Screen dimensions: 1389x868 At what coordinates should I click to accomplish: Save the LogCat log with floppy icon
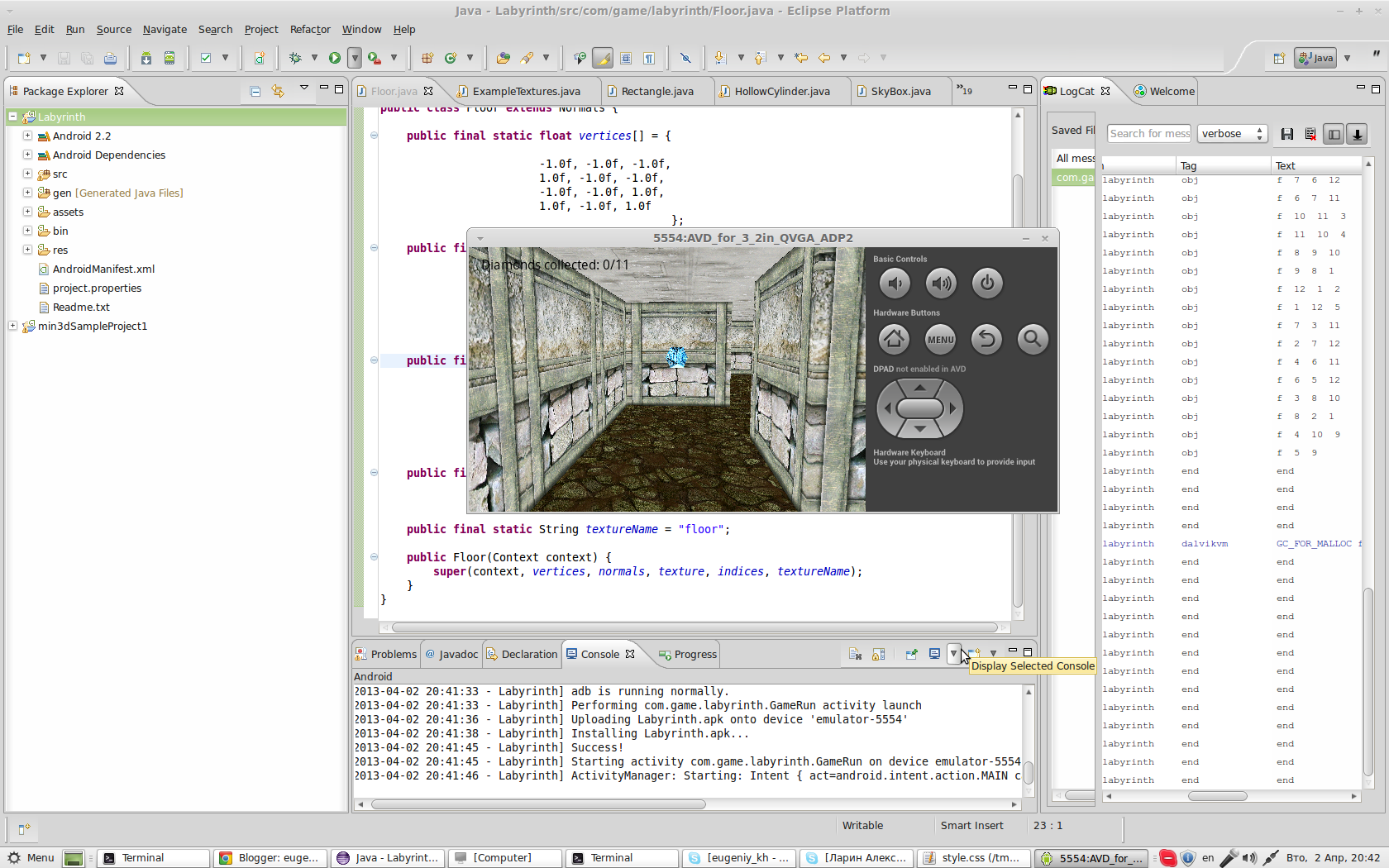[1286, 134]
